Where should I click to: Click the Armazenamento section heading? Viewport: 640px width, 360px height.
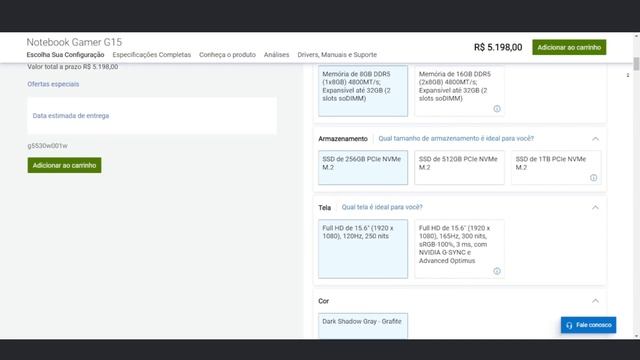343,139
